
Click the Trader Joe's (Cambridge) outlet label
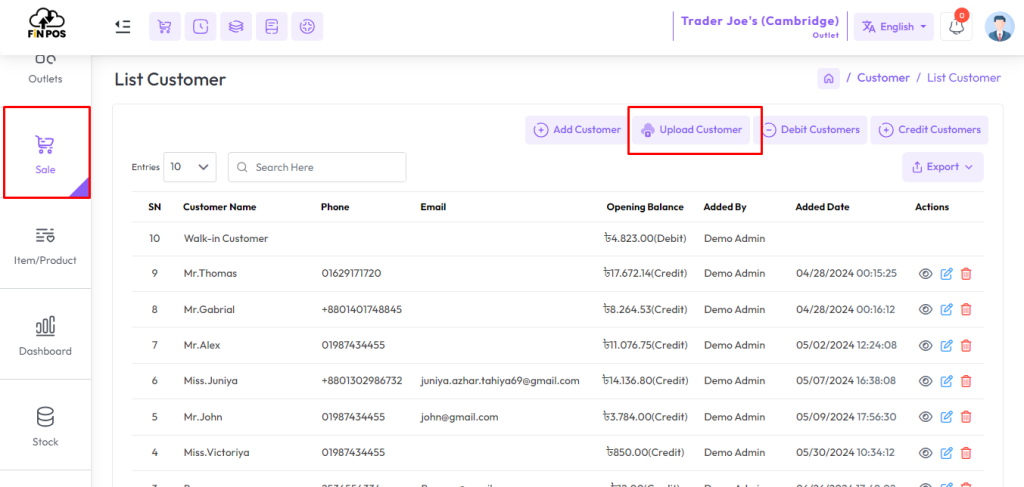pyautogui.click(x=760, y=21)
